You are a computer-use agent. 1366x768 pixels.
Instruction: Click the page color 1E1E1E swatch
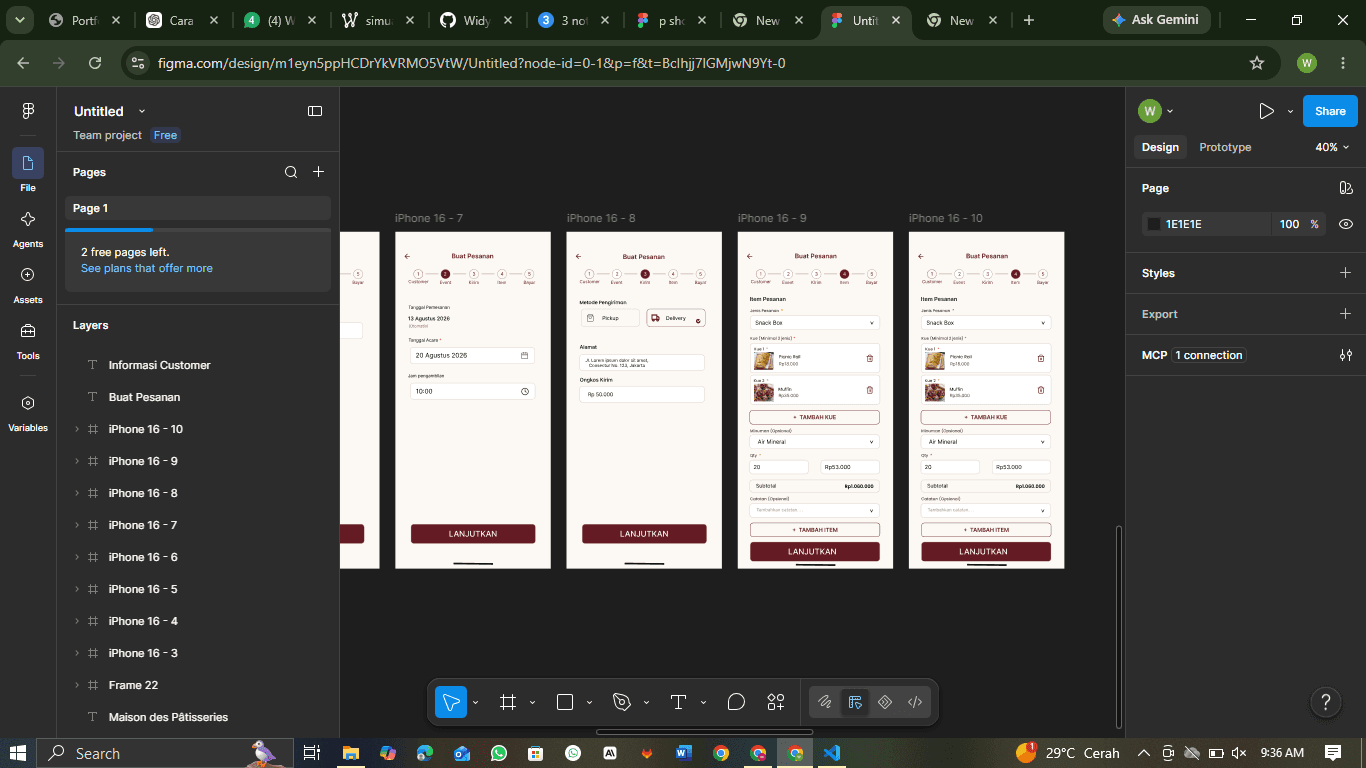pos(1154,224)
